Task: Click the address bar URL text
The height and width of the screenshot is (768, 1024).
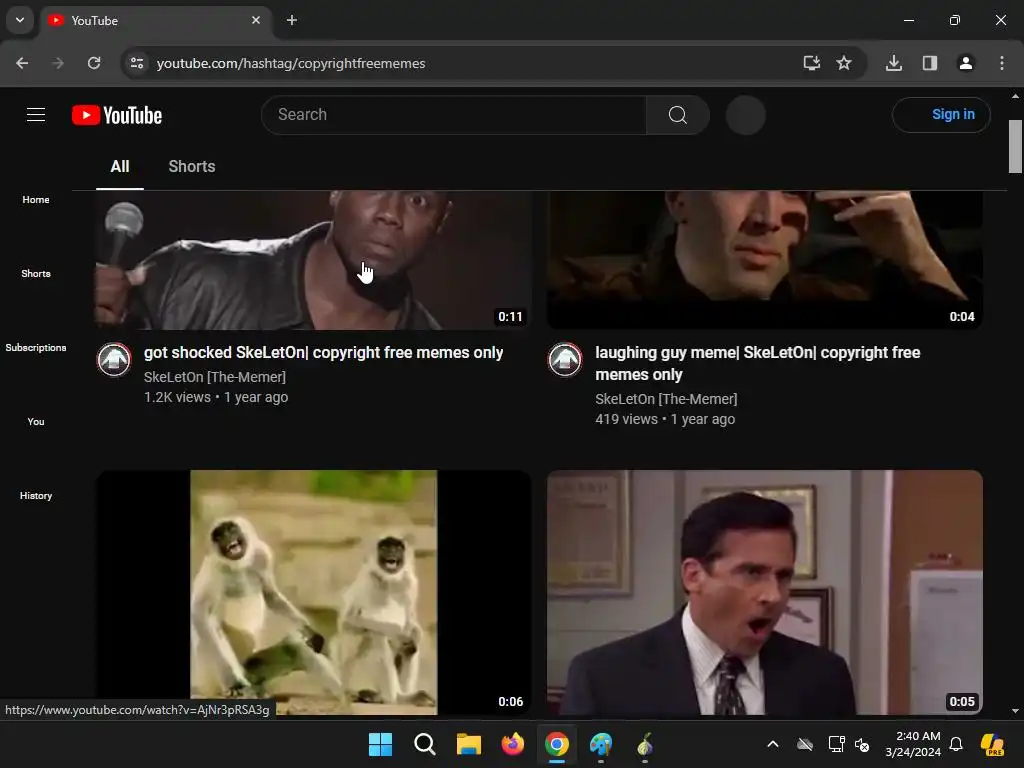Action: pos(291,63)
